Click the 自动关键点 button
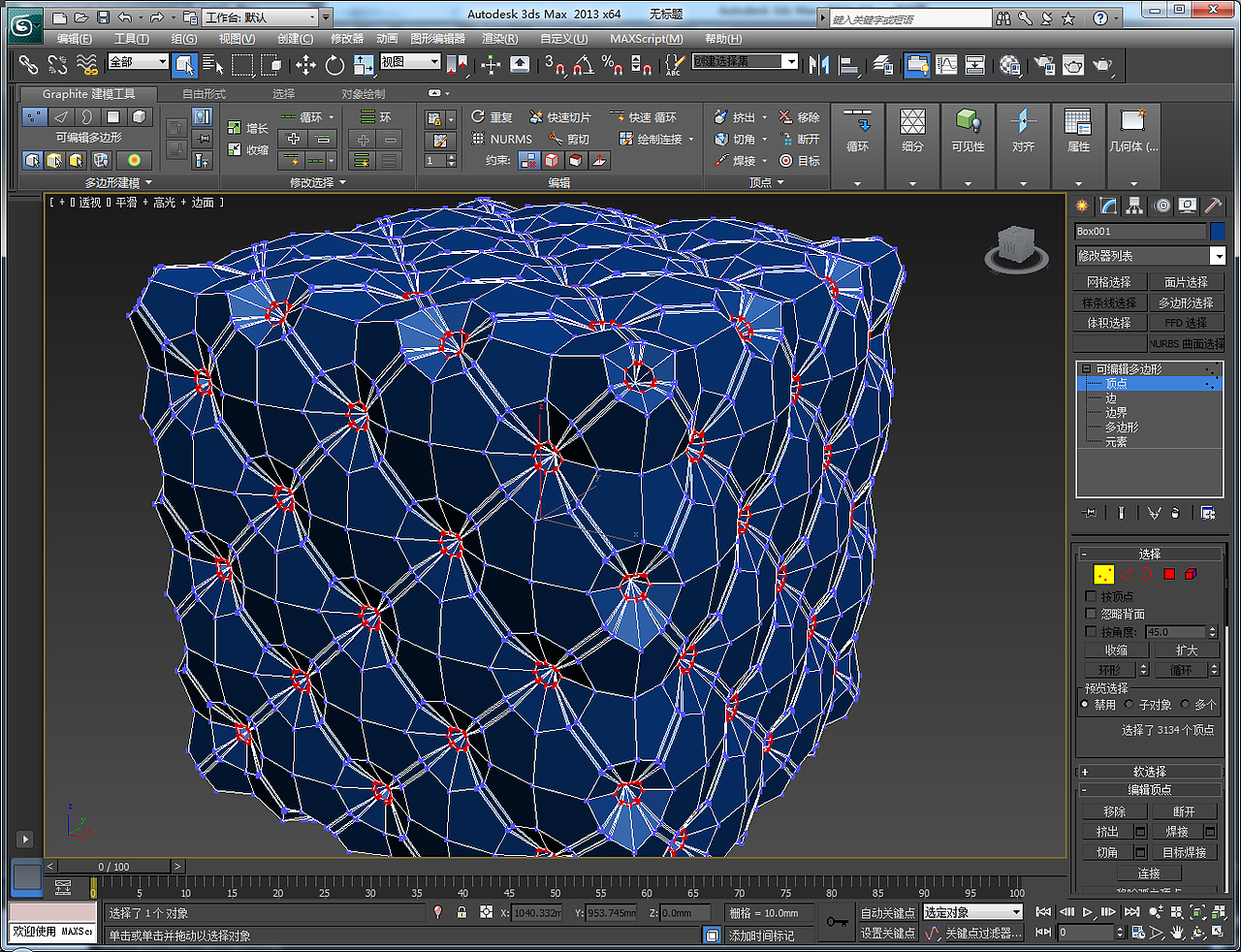The image size is (1241, 952). pos(887,913)
